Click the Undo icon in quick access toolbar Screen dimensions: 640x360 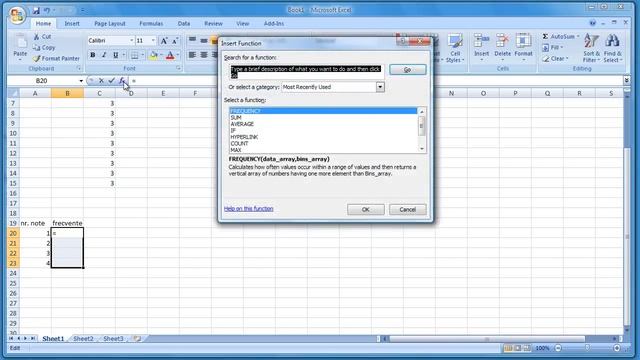coord(47,10)
